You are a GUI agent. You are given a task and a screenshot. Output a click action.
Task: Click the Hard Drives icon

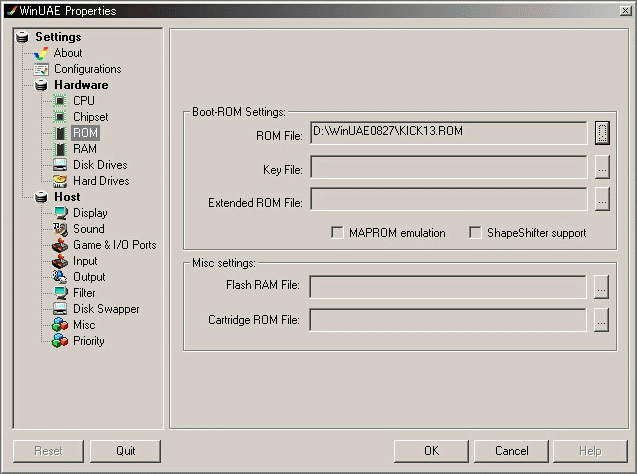point(59,181)
